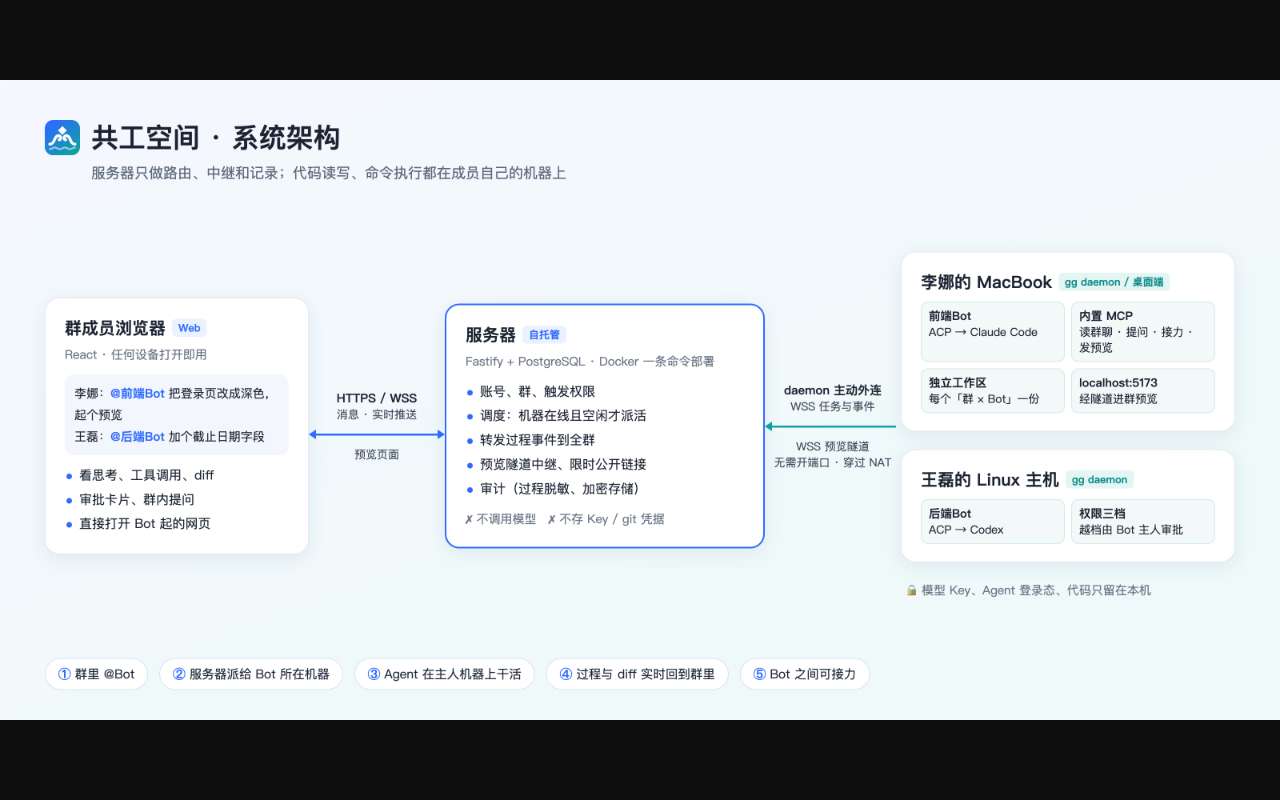Click the gg daemon / 桌面端 badge
The height and width of the screenshot is (800, 1280).
pos(1114,282)
